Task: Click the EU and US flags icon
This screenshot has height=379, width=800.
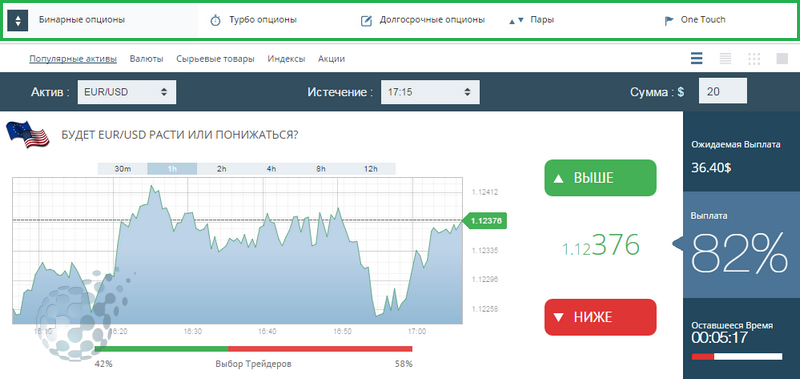Action: pyautogui.click(x=28, y=135)
